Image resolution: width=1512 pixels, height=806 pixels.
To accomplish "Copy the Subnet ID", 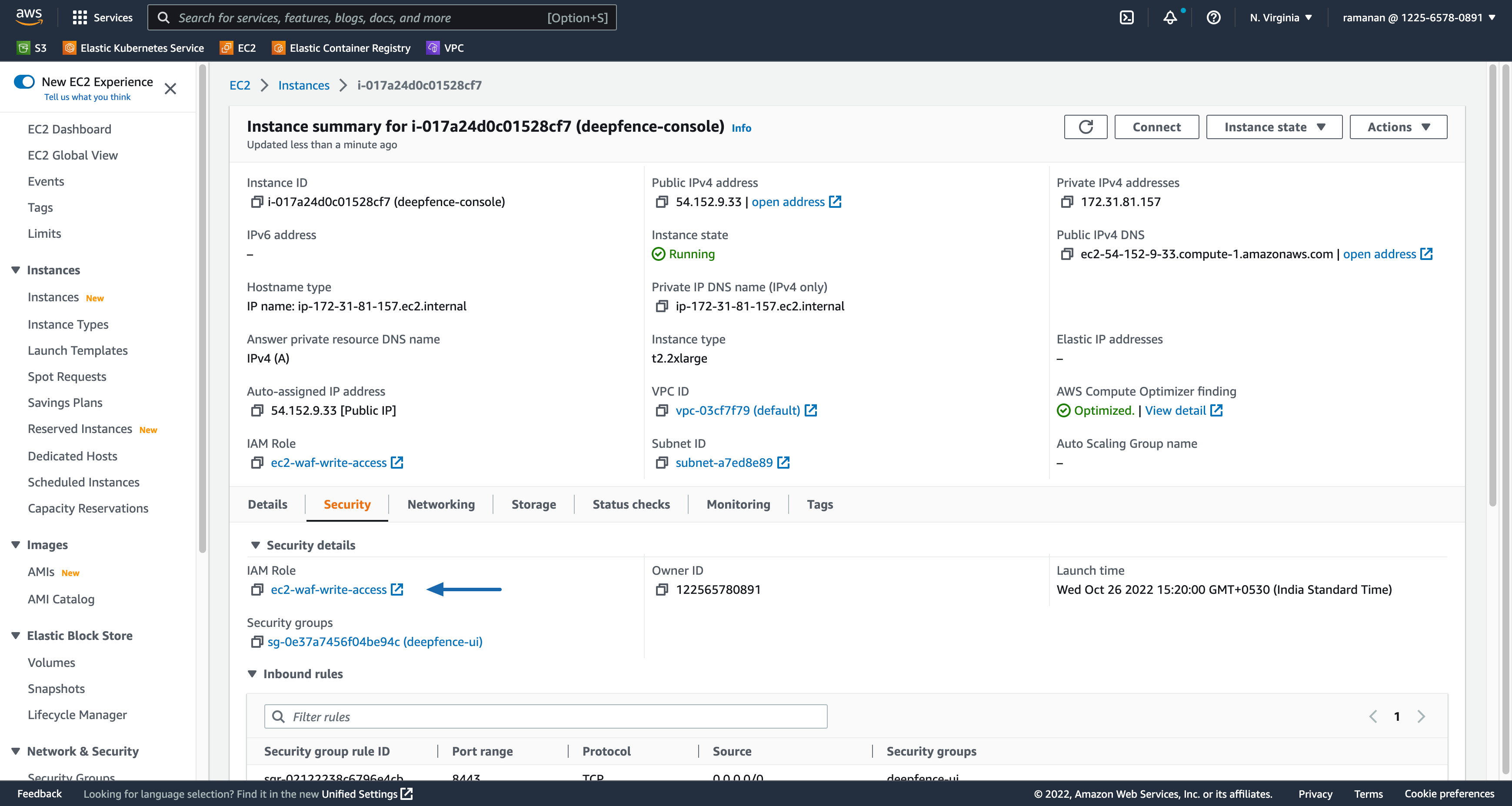I will click(662, 463).
